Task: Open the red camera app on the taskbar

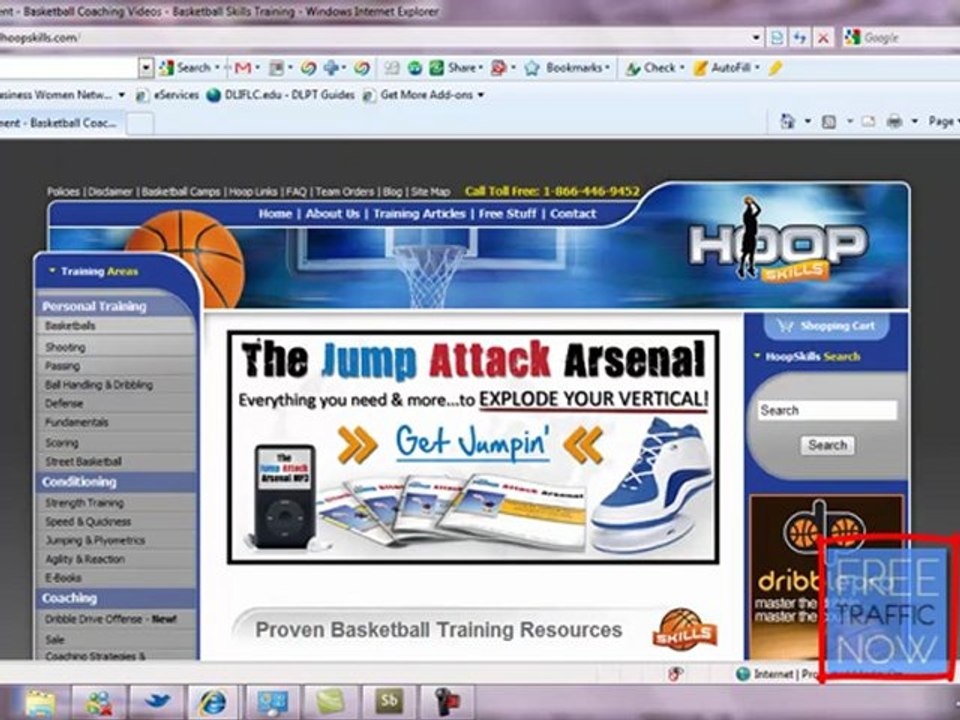Action: 448,702
